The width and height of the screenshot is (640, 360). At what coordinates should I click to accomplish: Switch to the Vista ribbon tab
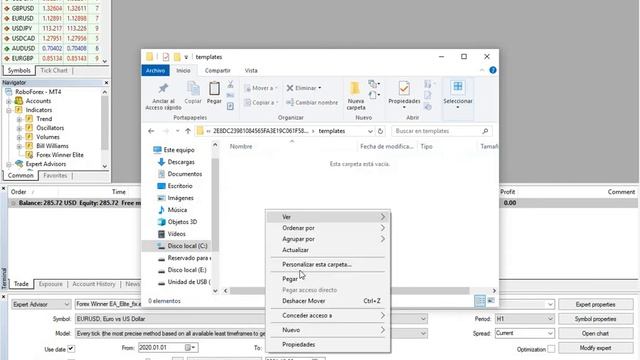[251, 71]
